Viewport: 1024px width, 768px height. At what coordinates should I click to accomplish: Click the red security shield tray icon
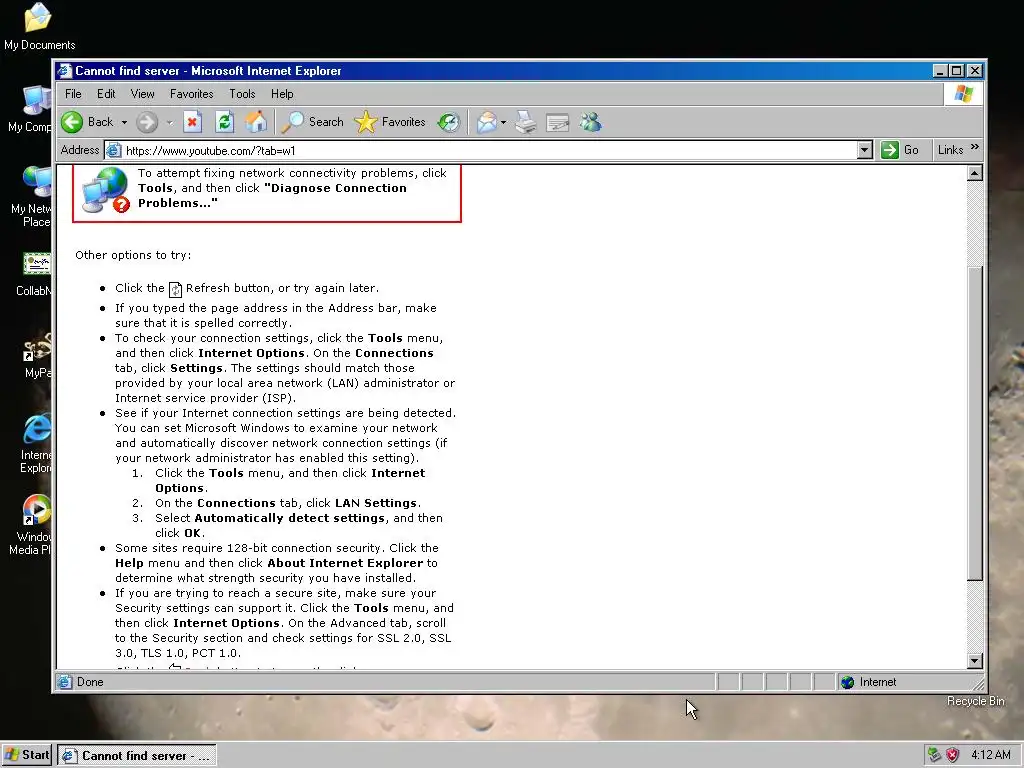953,755
